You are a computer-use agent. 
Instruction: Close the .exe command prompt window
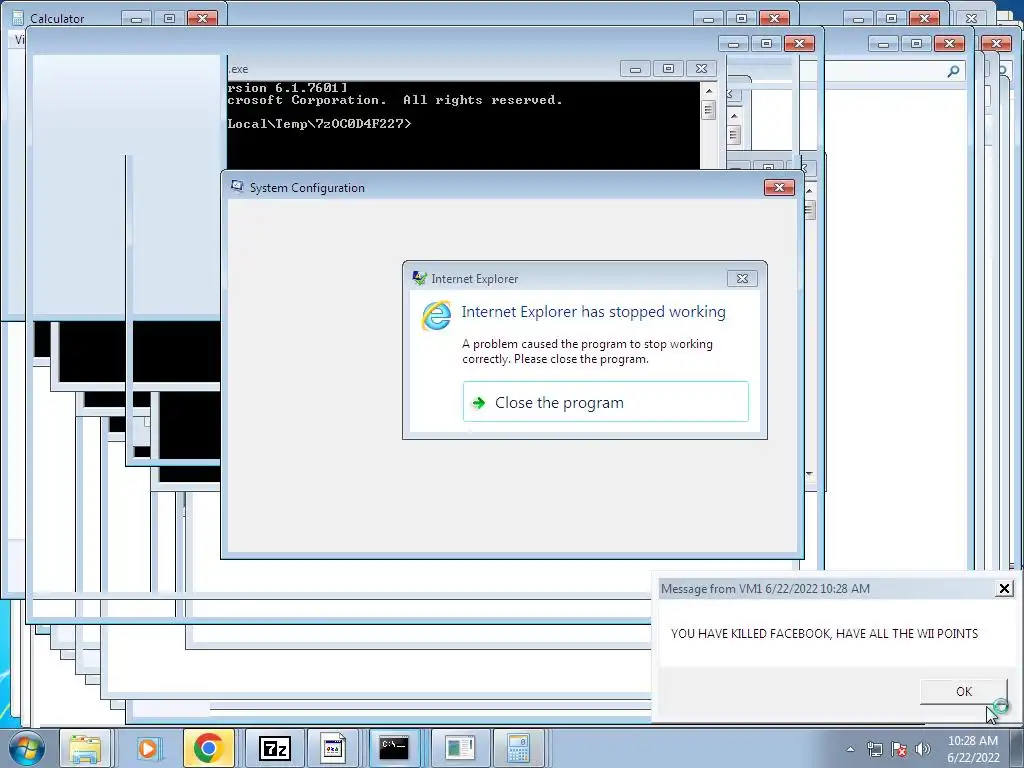[x=701, y=69]
